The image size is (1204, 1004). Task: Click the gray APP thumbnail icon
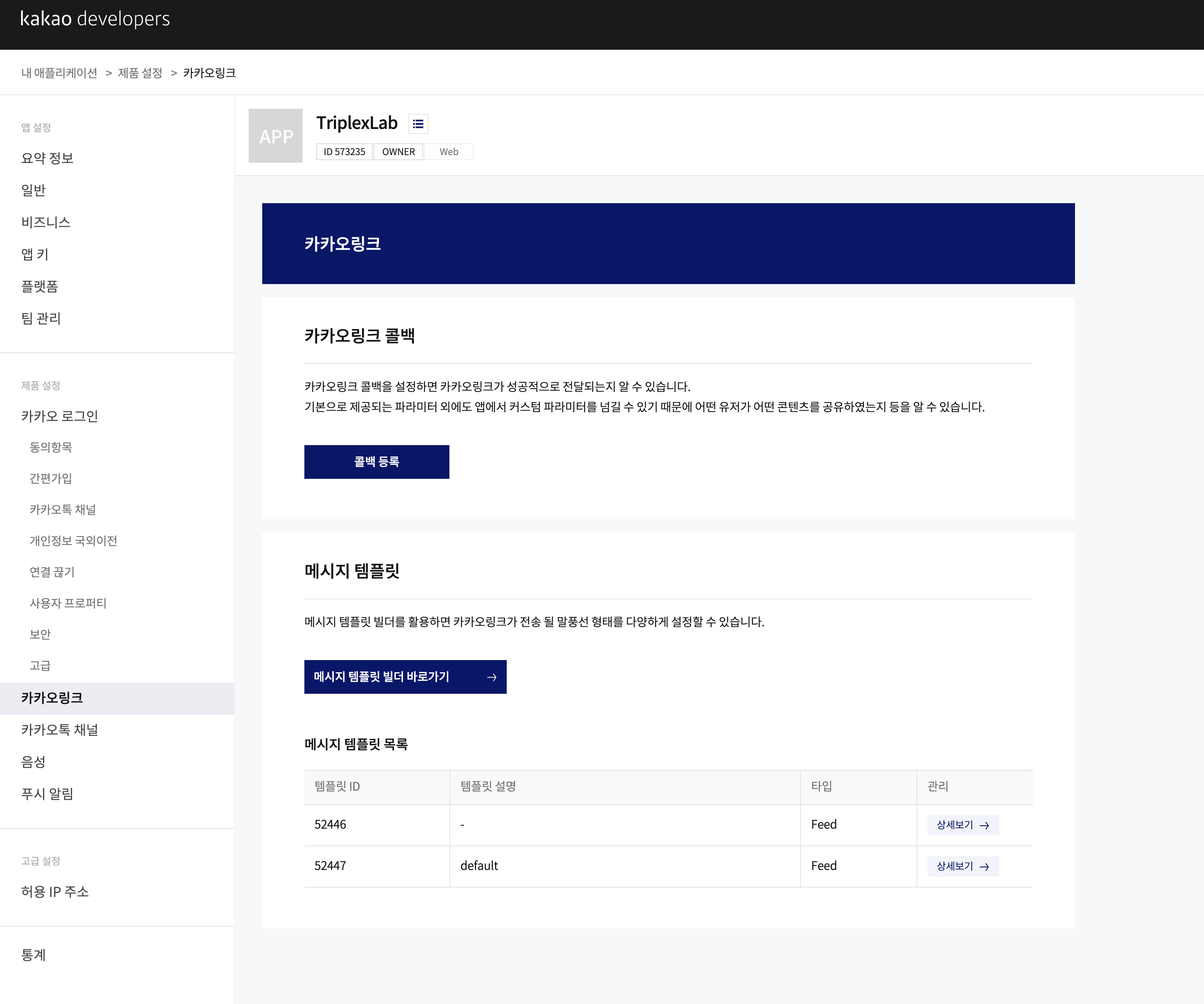tap(275, 136)
